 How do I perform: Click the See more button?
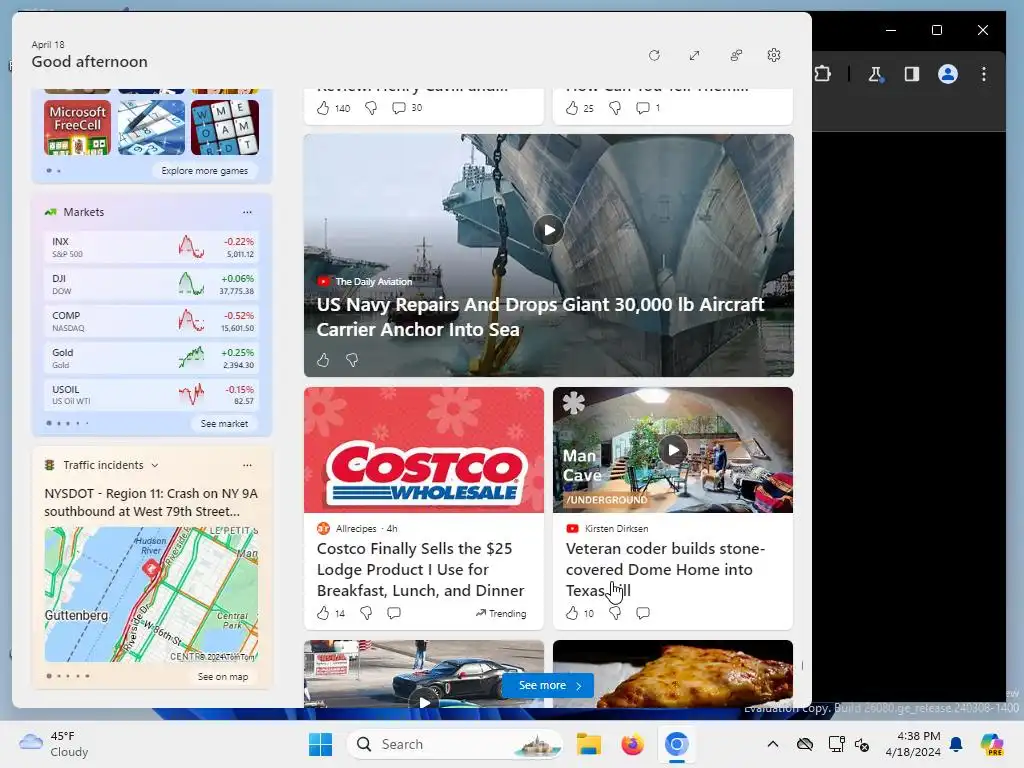tap(549, 686)
